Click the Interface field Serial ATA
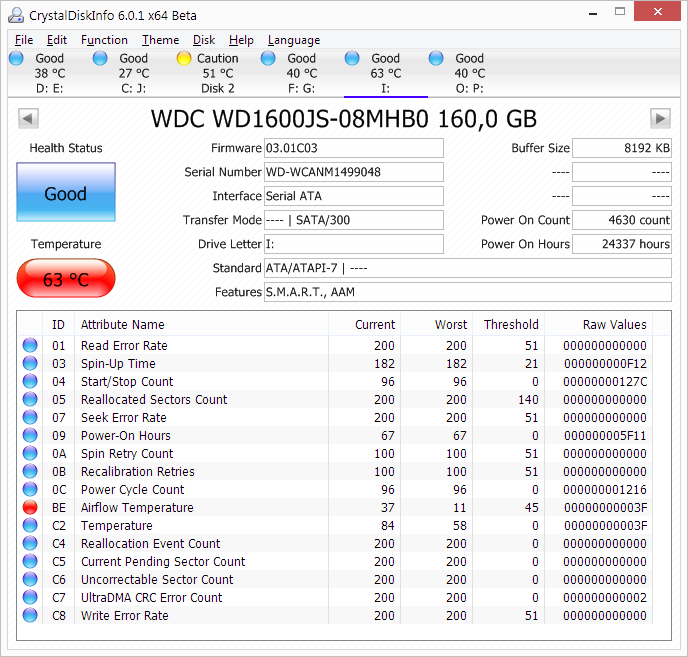 pyautogui.click(x=354, y=196)
